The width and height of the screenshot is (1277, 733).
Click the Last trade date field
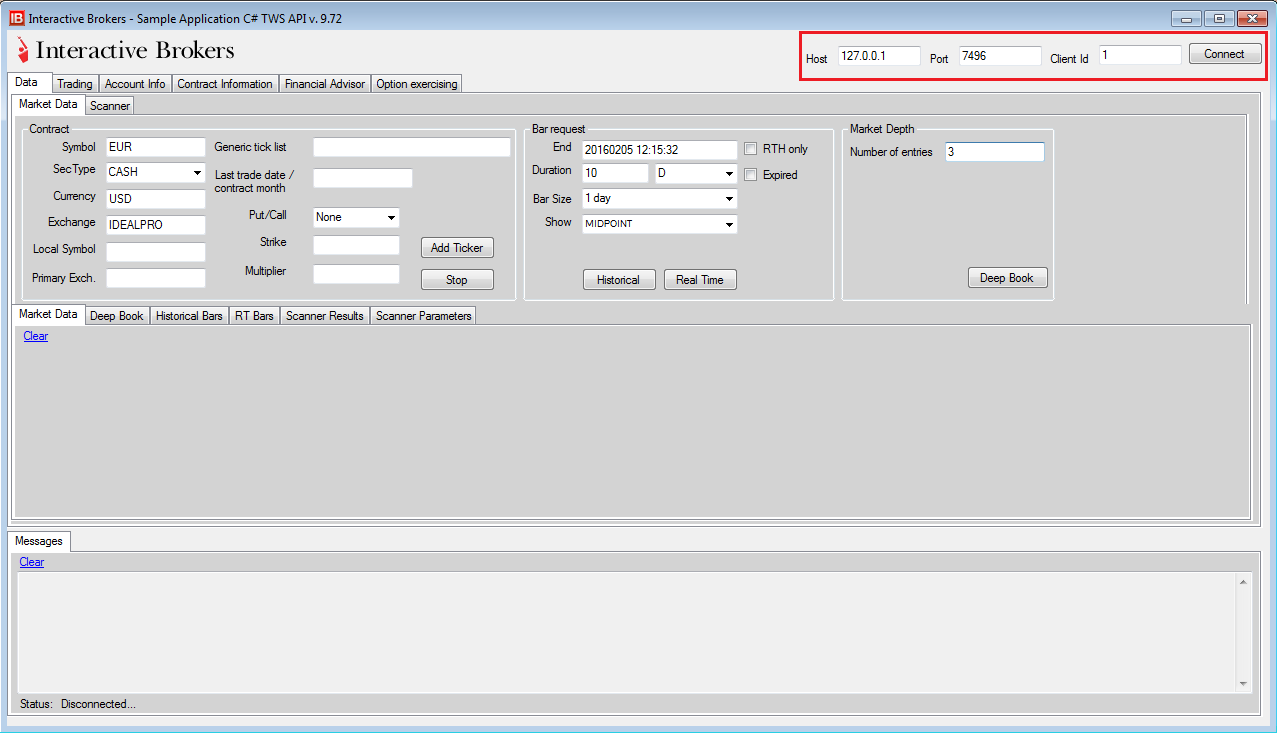tap(363, 178)
